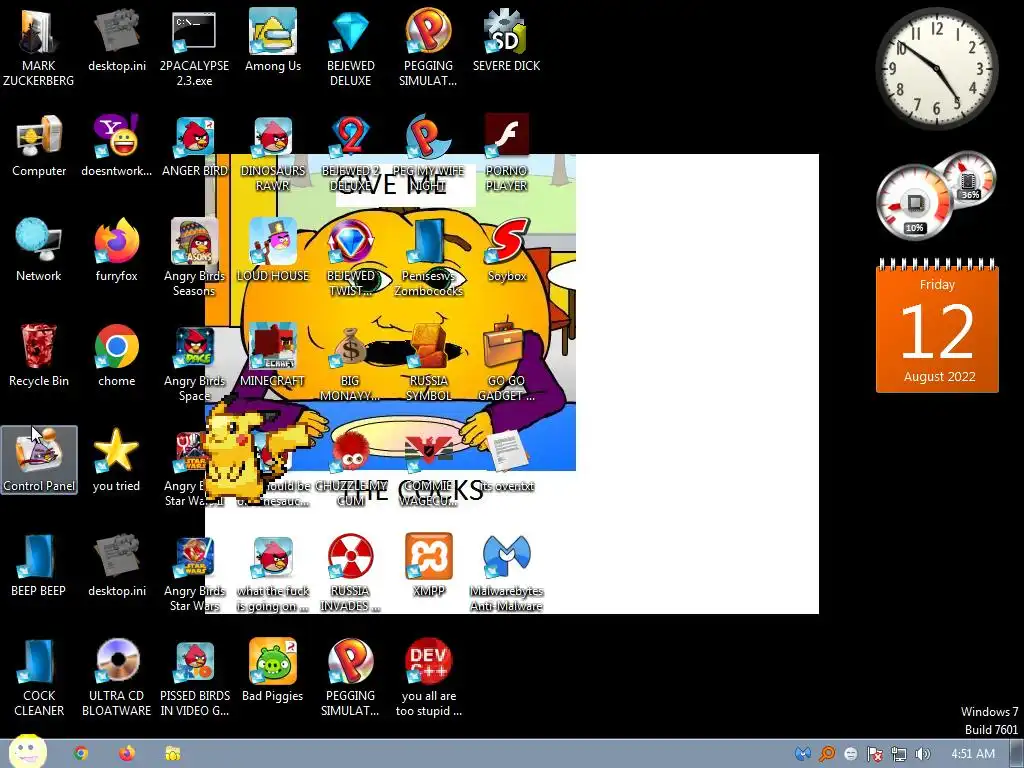
Task: Click the Show desktop strip at taskbar end
Action: pyautogui.click(x=1018, y=754)
